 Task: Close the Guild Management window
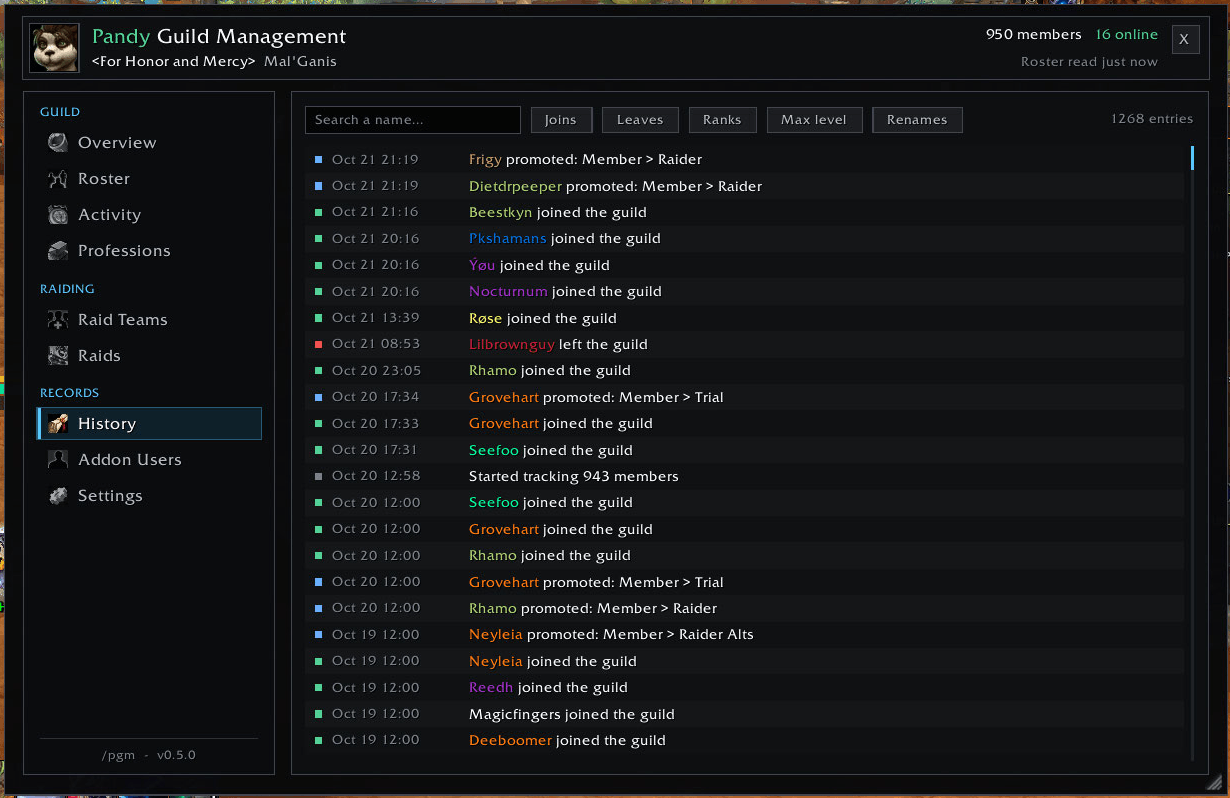point(1185,39)
